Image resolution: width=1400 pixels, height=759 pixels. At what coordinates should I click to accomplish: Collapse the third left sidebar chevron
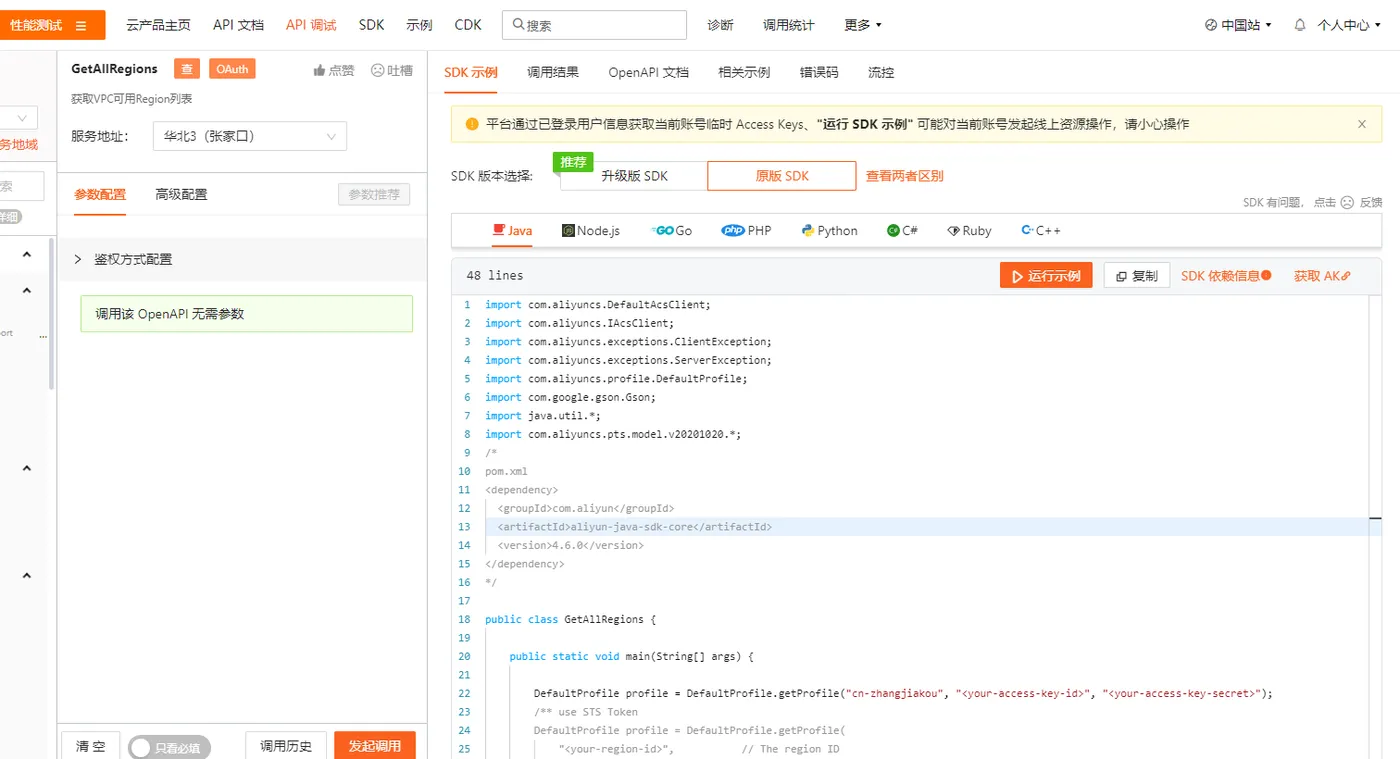pos(27,468)
